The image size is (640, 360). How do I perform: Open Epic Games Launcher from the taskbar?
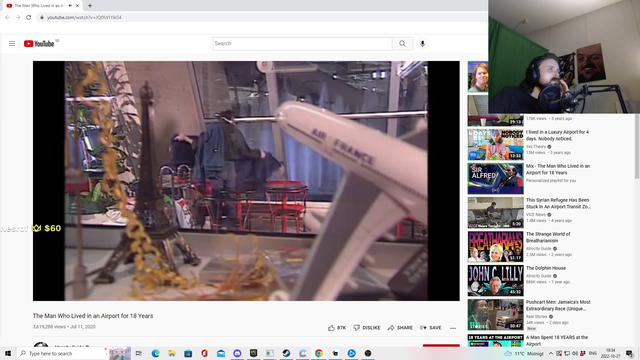(253, 353)
